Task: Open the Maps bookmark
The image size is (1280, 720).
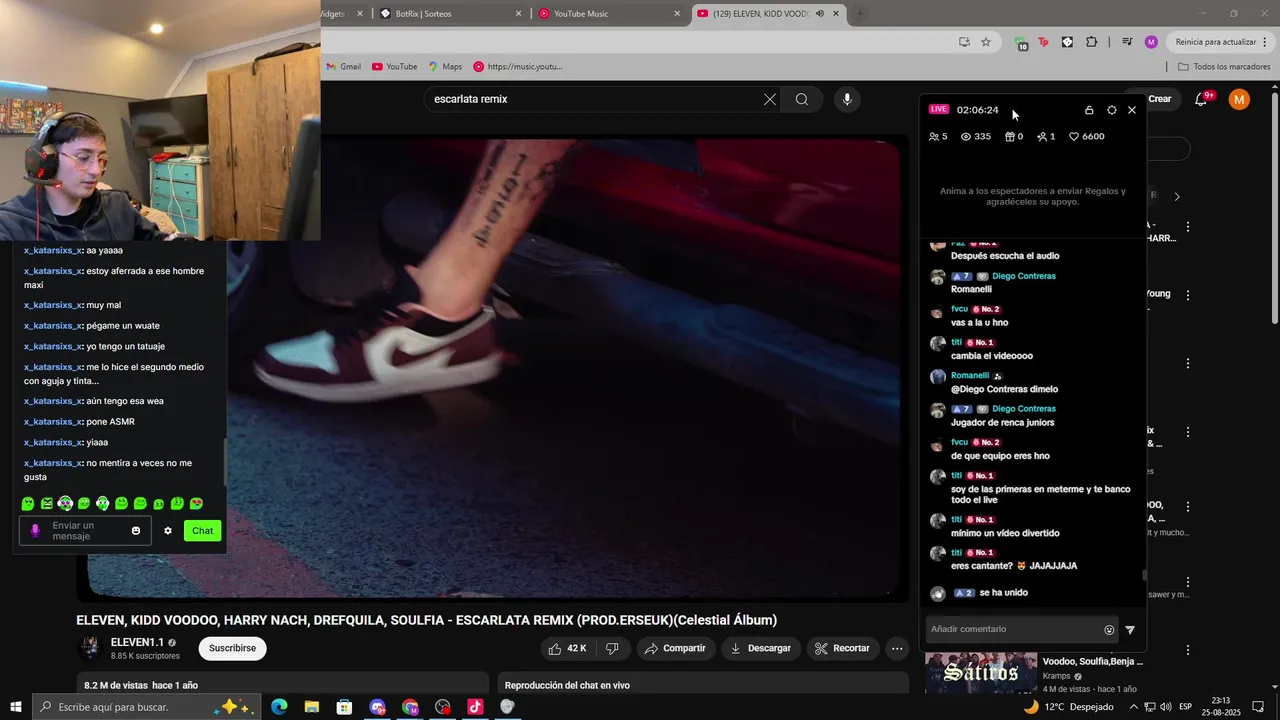Action: (x=445, y=67)
